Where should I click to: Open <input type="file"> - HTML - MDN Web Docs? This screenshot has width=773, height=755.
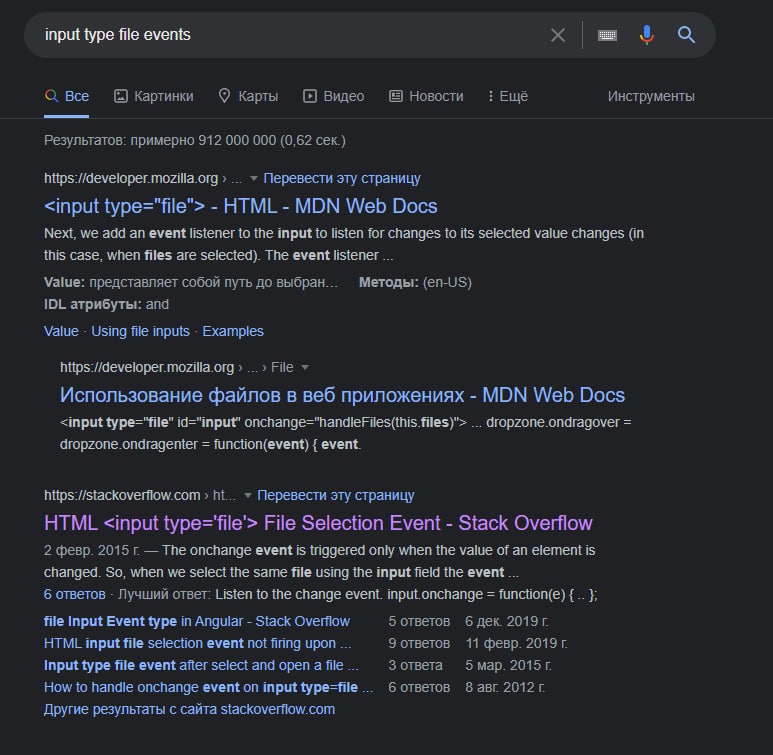tap(241, 206)
